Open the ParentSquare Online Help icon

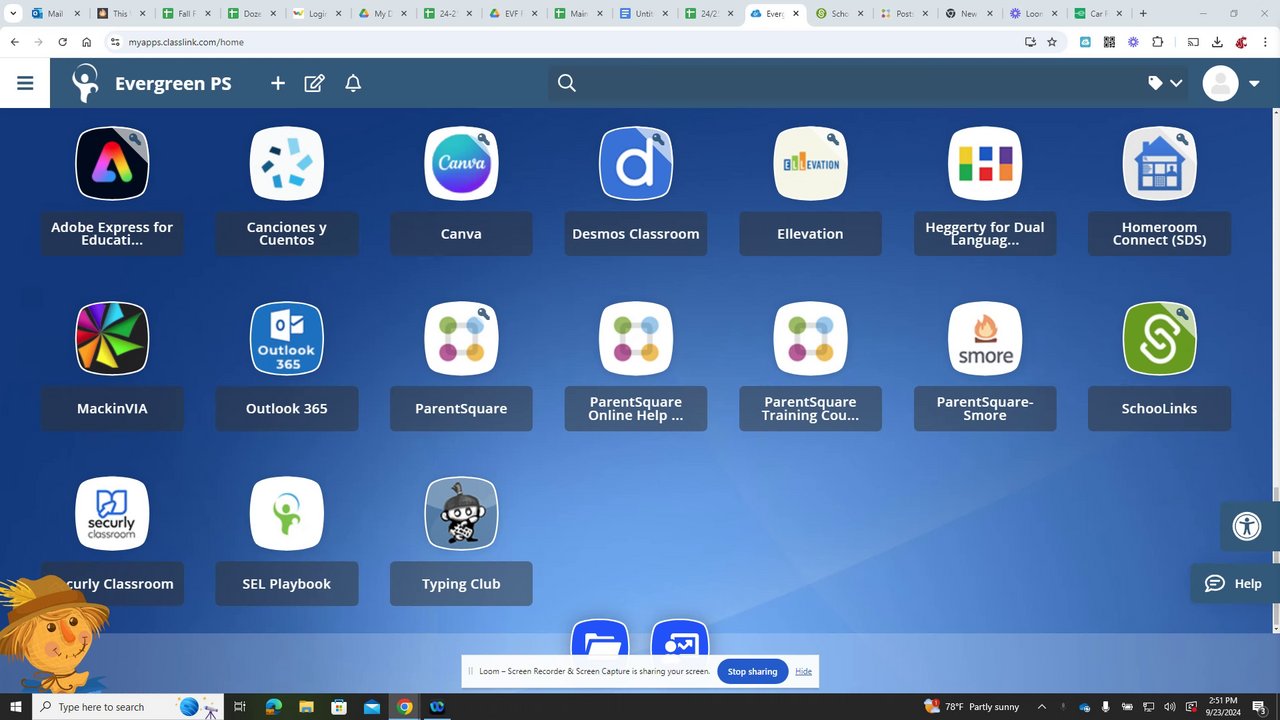click(x=636, y=339)
